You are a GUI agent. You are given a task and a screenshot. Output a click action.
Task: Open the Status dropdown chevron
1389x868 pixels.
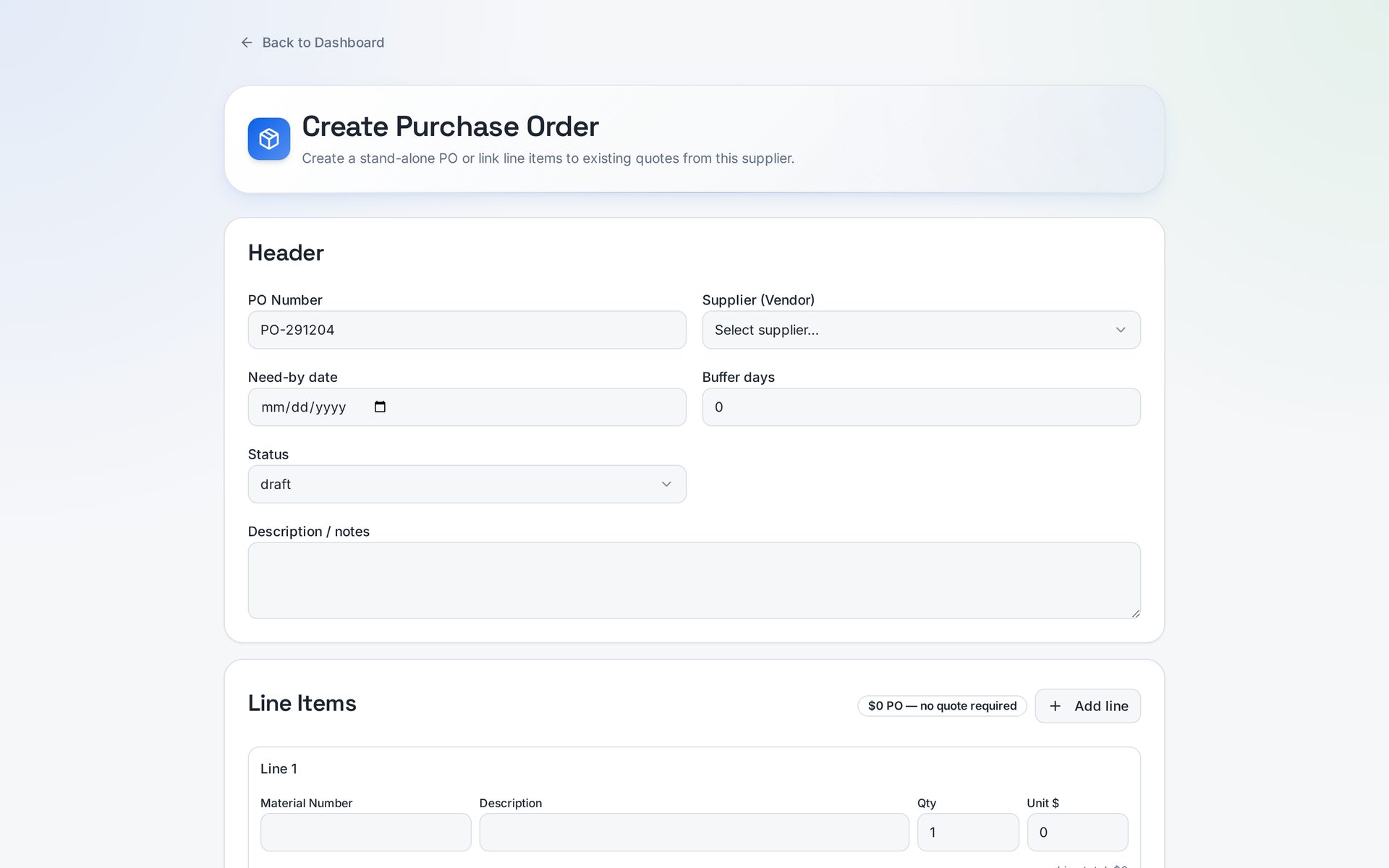(x=666, y=484)
